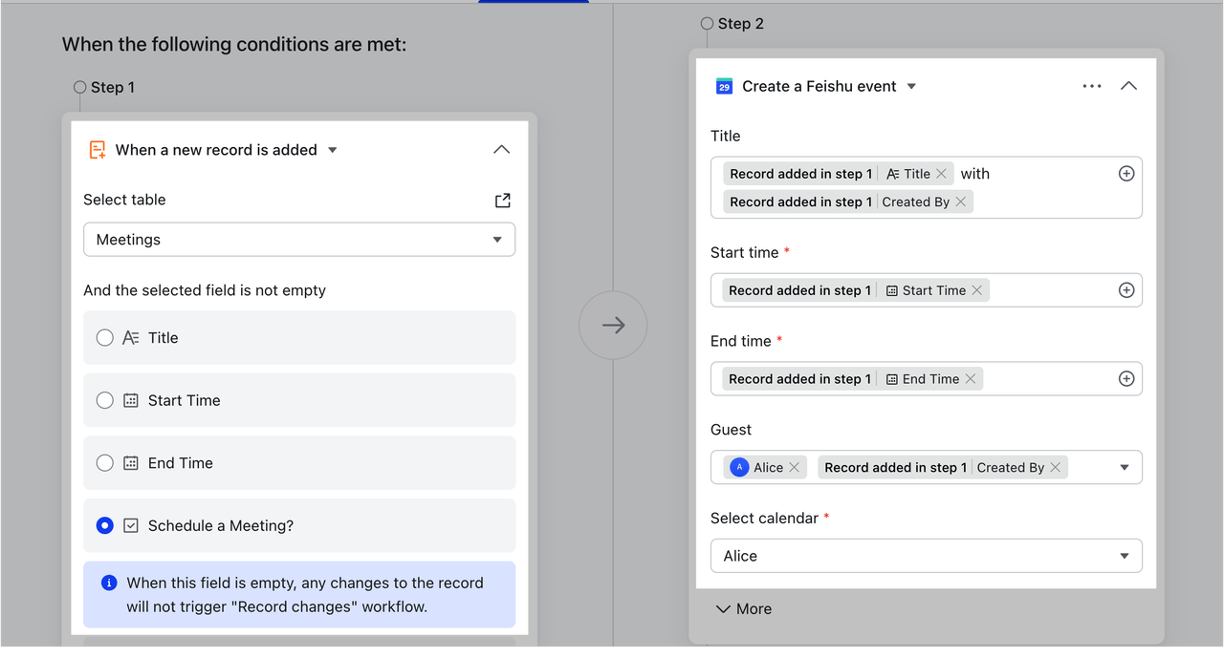Select the Start Time radio button
Screen dimensions: 1224x648
pos(105,401)
